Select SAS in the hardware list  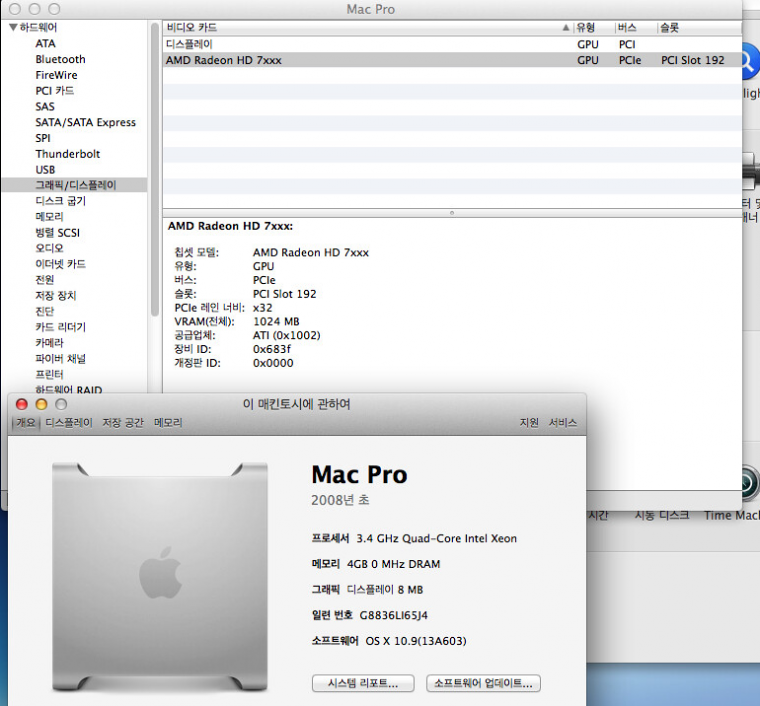pos(45,107)
